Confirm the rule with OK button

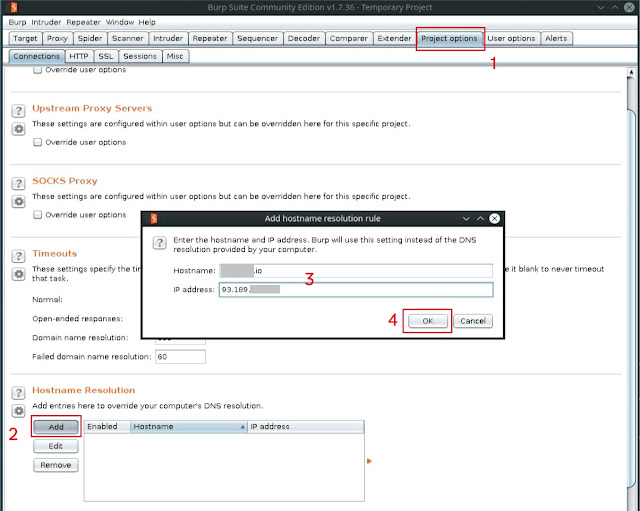click(x=427, y=321)
